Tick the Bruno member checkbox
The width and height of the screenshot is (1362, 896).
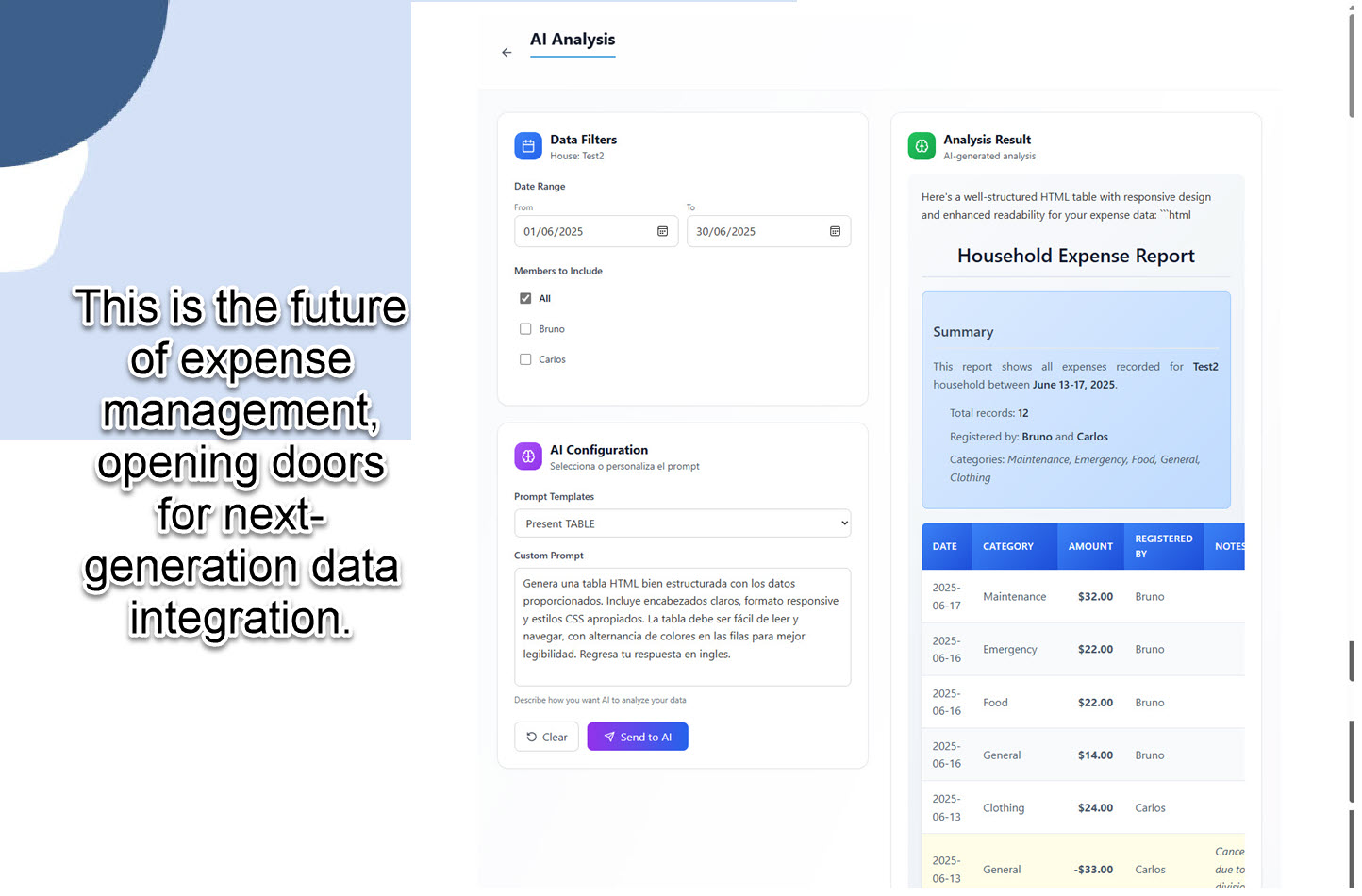point(525,329)
